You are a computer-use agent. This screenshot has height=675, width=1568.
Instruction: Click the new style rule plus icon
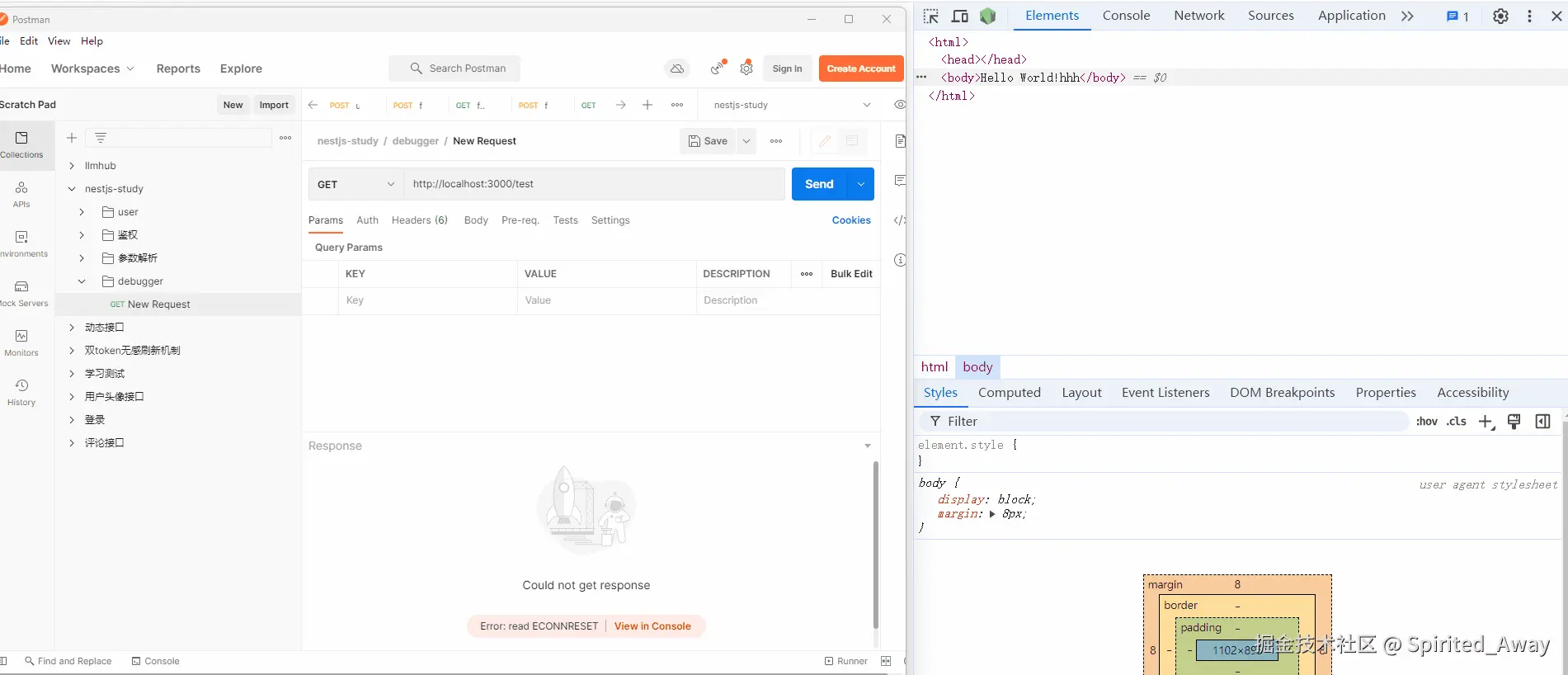tap(1486, 422)
